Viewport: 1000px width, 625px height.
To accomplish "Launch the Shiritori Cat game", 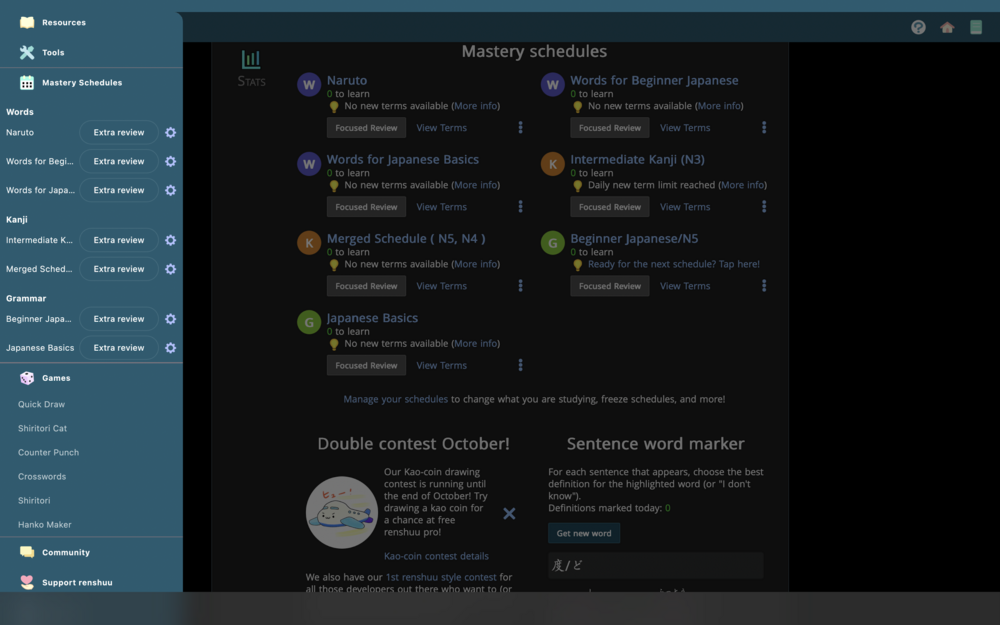I will [42, 428].
